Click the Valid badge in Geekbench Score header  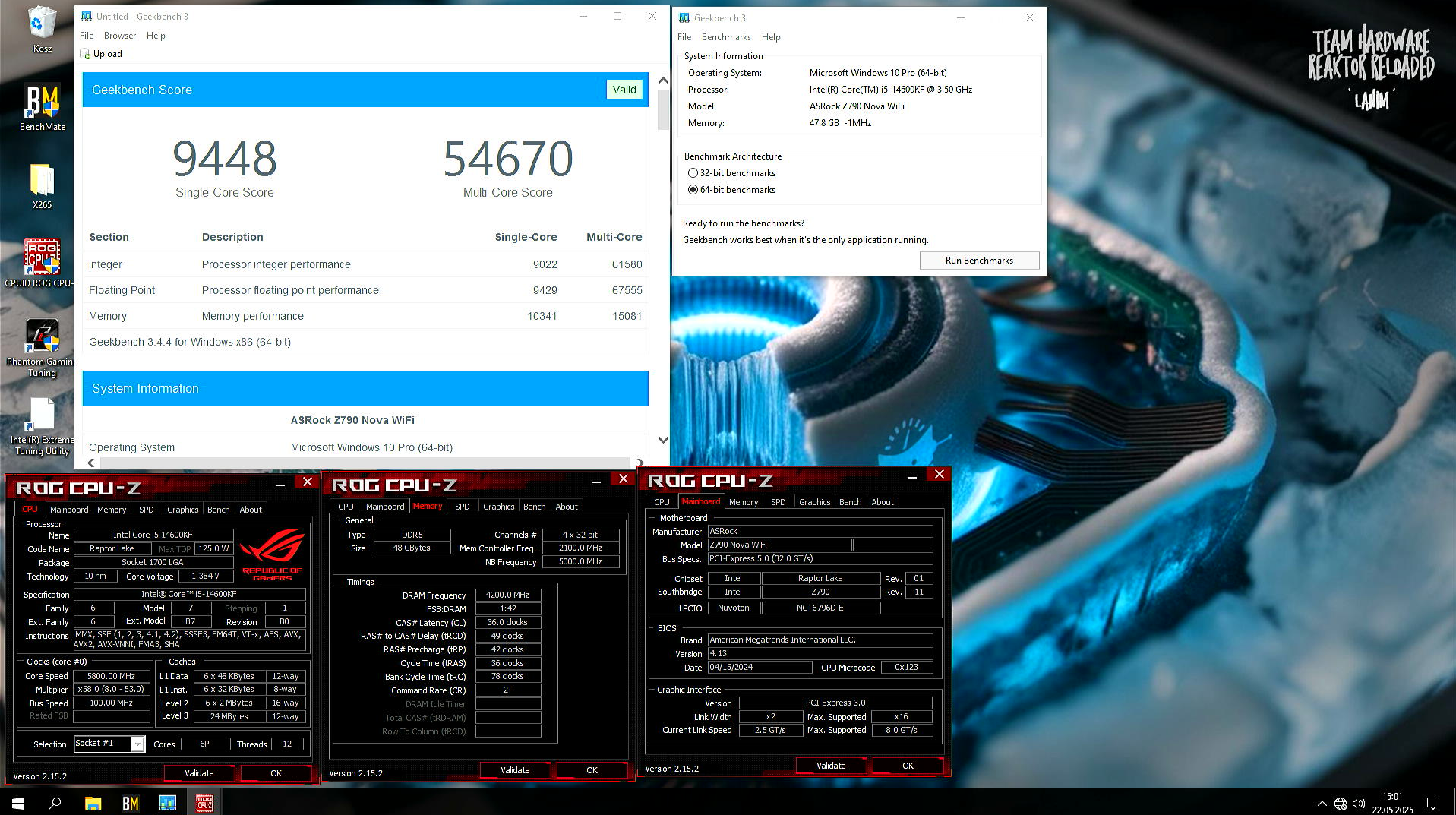tap(624, 90)
